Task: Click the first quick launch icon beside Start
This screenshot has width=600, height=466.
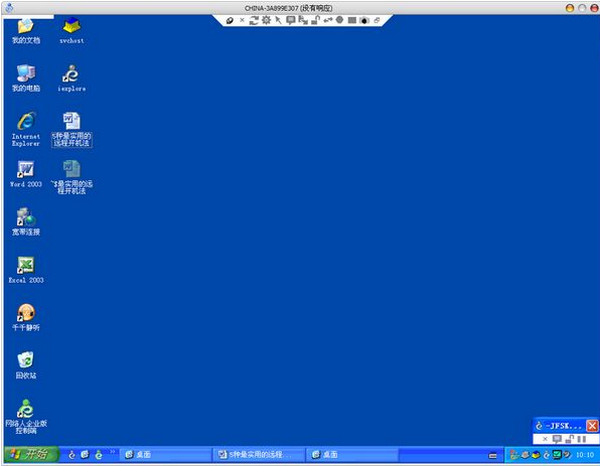Action: (x=72, y=454)
